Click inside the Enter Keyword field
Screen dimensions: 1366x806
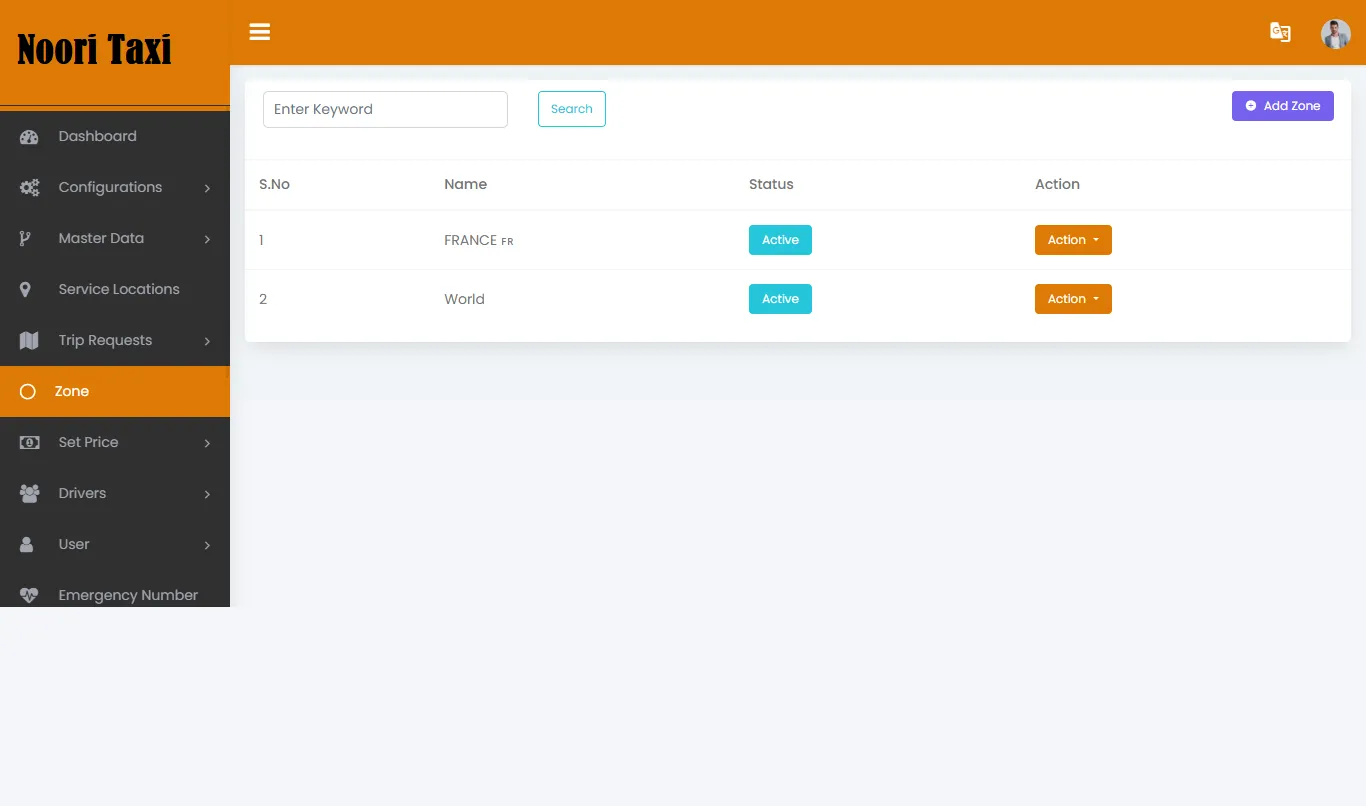tap(385, 109)
